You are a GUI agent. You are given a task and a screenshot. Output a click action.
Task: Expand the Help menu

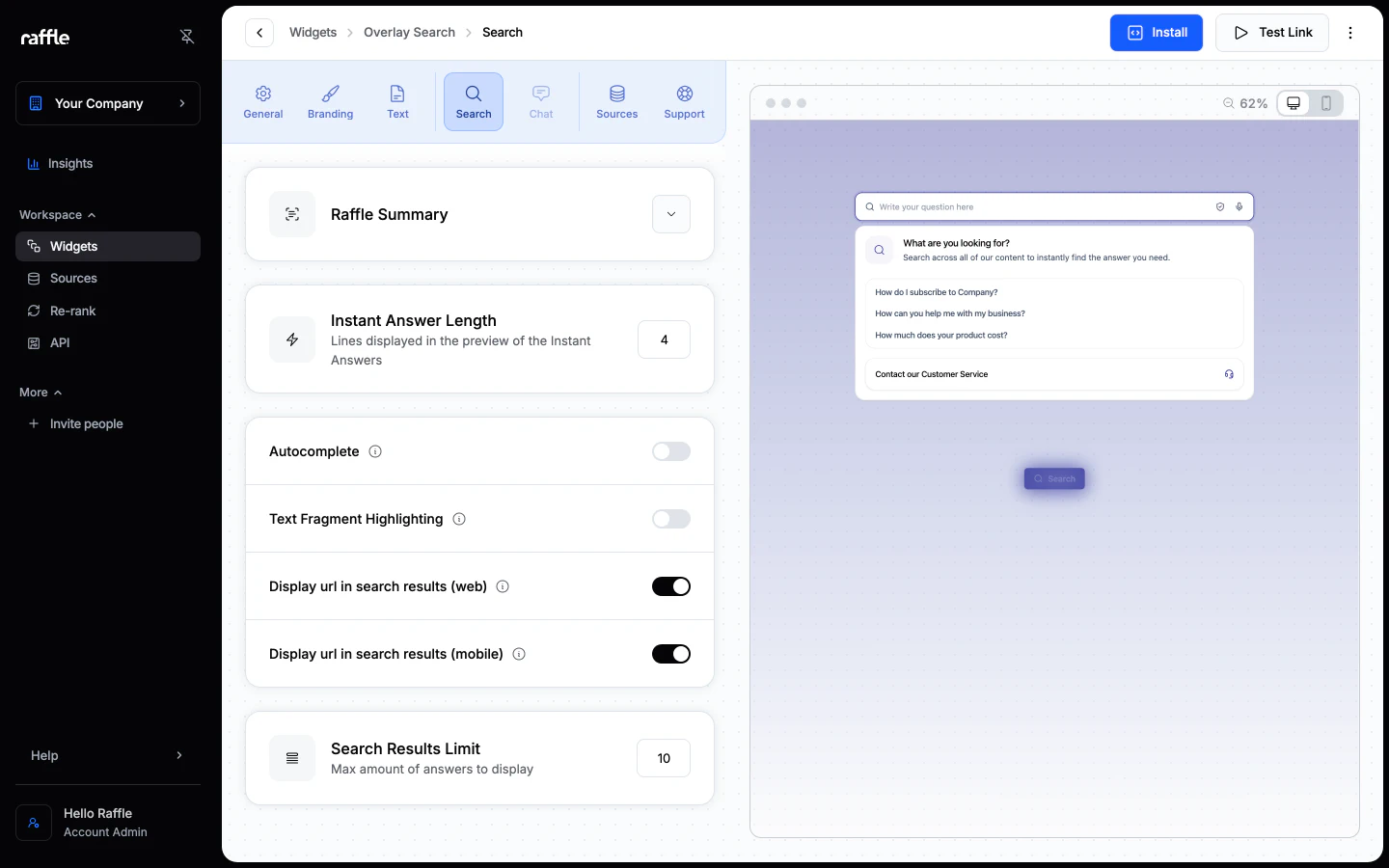108,755
